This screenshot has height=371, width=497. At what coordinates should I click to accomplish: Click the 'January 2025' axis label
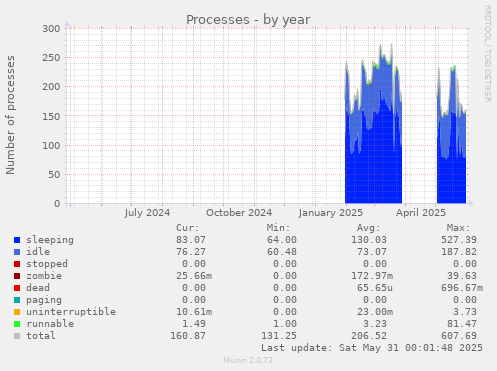[x=331, y=213]
